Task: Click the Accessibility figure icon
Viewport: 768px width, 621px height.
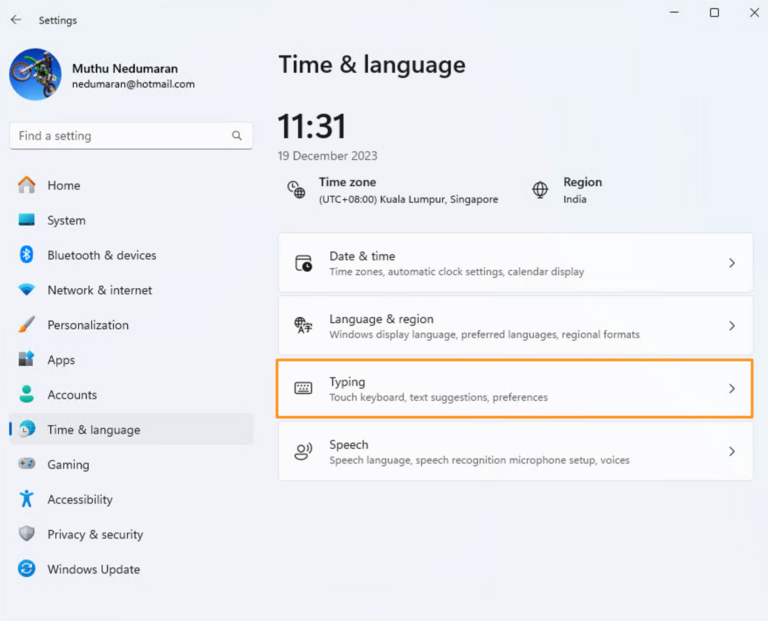Action: coord(27,500)
